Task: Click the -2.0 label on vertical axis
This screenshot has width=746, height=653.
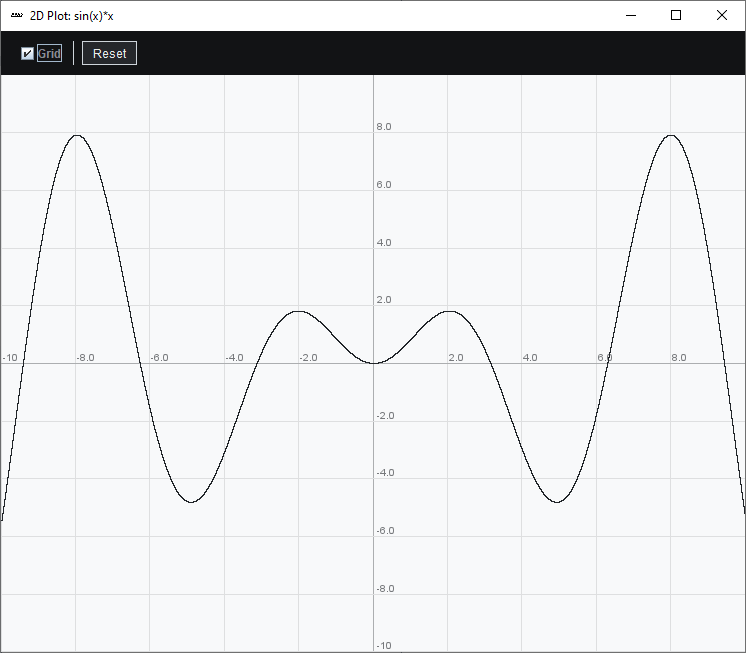Action: point(385,416)
